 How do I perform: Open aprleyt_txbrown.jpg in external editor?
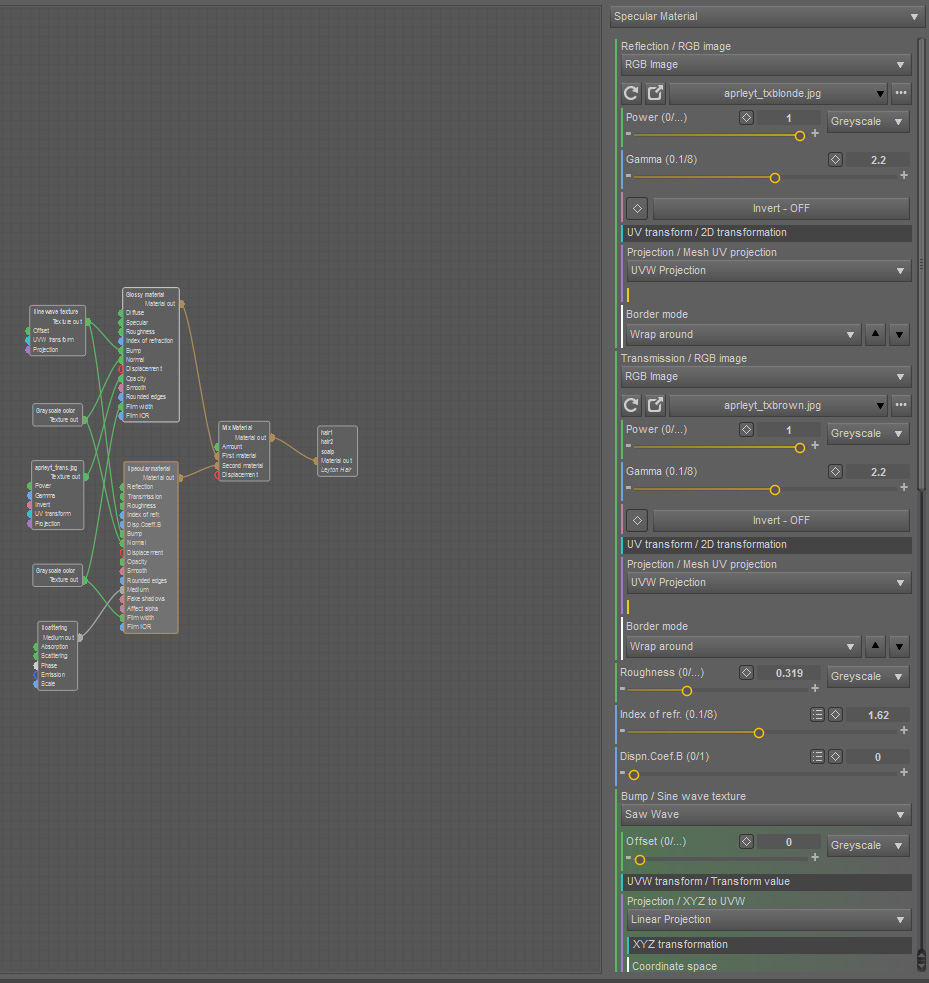click(655, 406)
